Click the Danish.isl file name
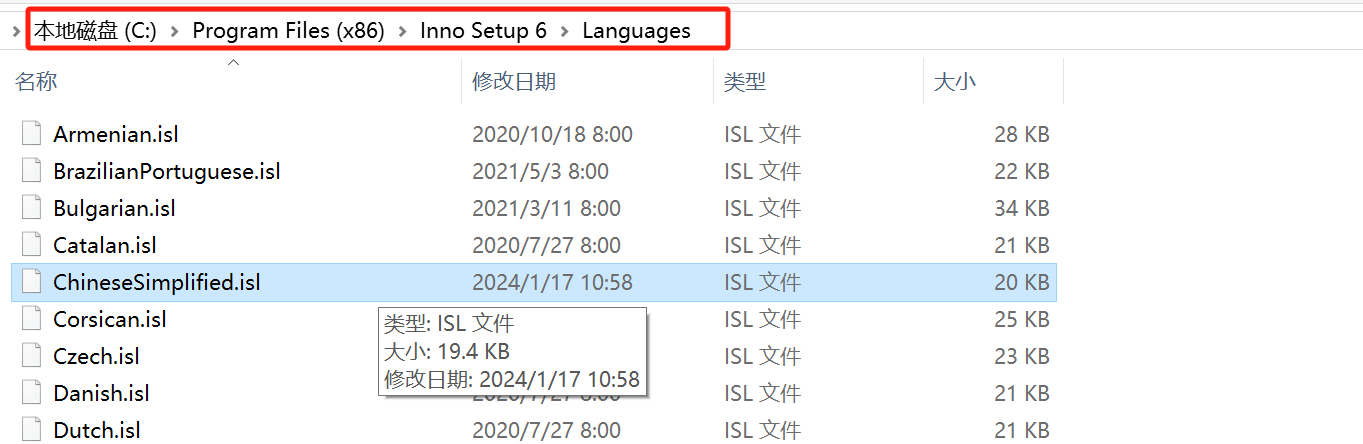Image resolution: width=1363 pixels, height=444 pixels. pyautogui.click(x=101, y=393)
